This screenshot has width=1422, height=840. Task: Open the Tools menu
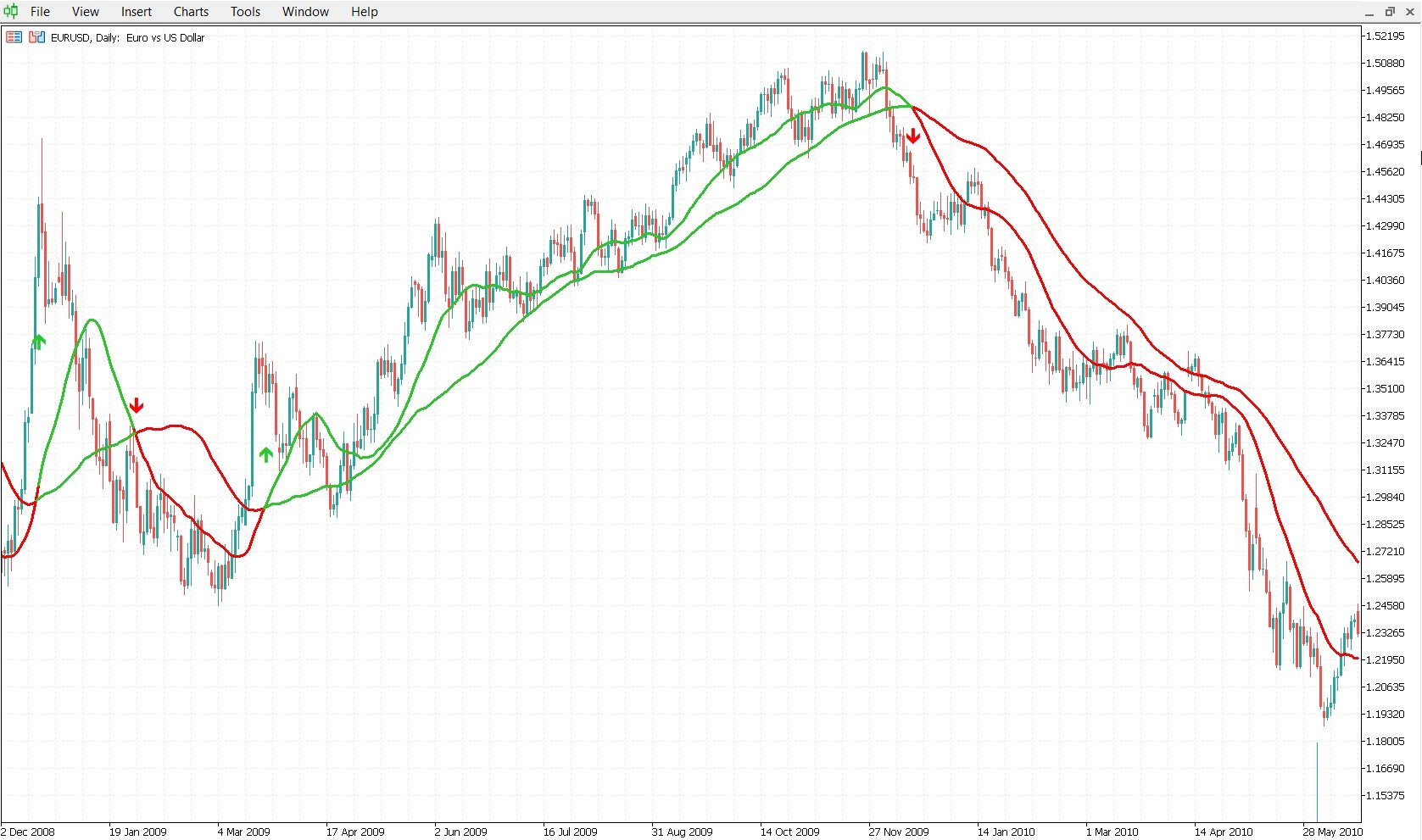coord(245,12)
